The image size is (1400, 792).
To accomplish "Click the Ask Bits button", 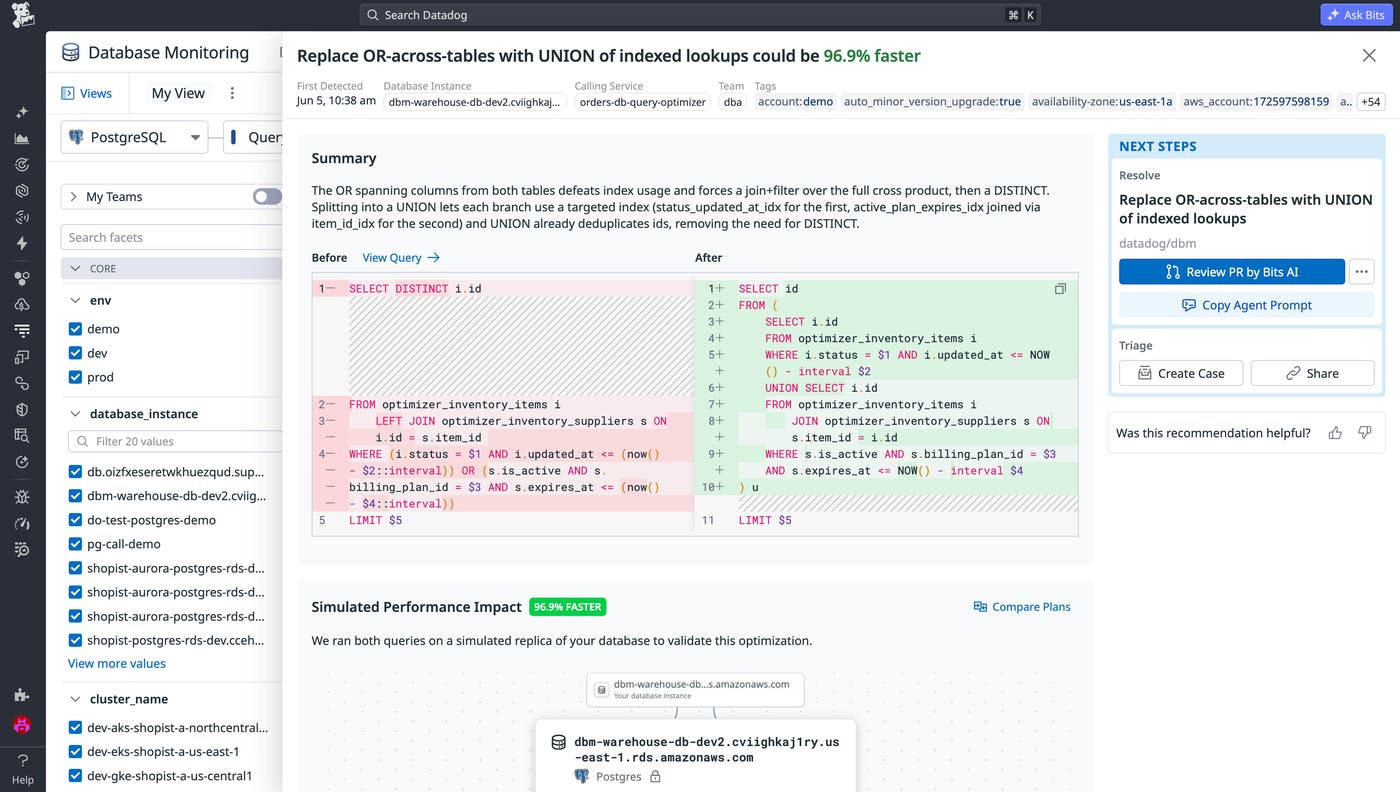I will point(1356,15).
